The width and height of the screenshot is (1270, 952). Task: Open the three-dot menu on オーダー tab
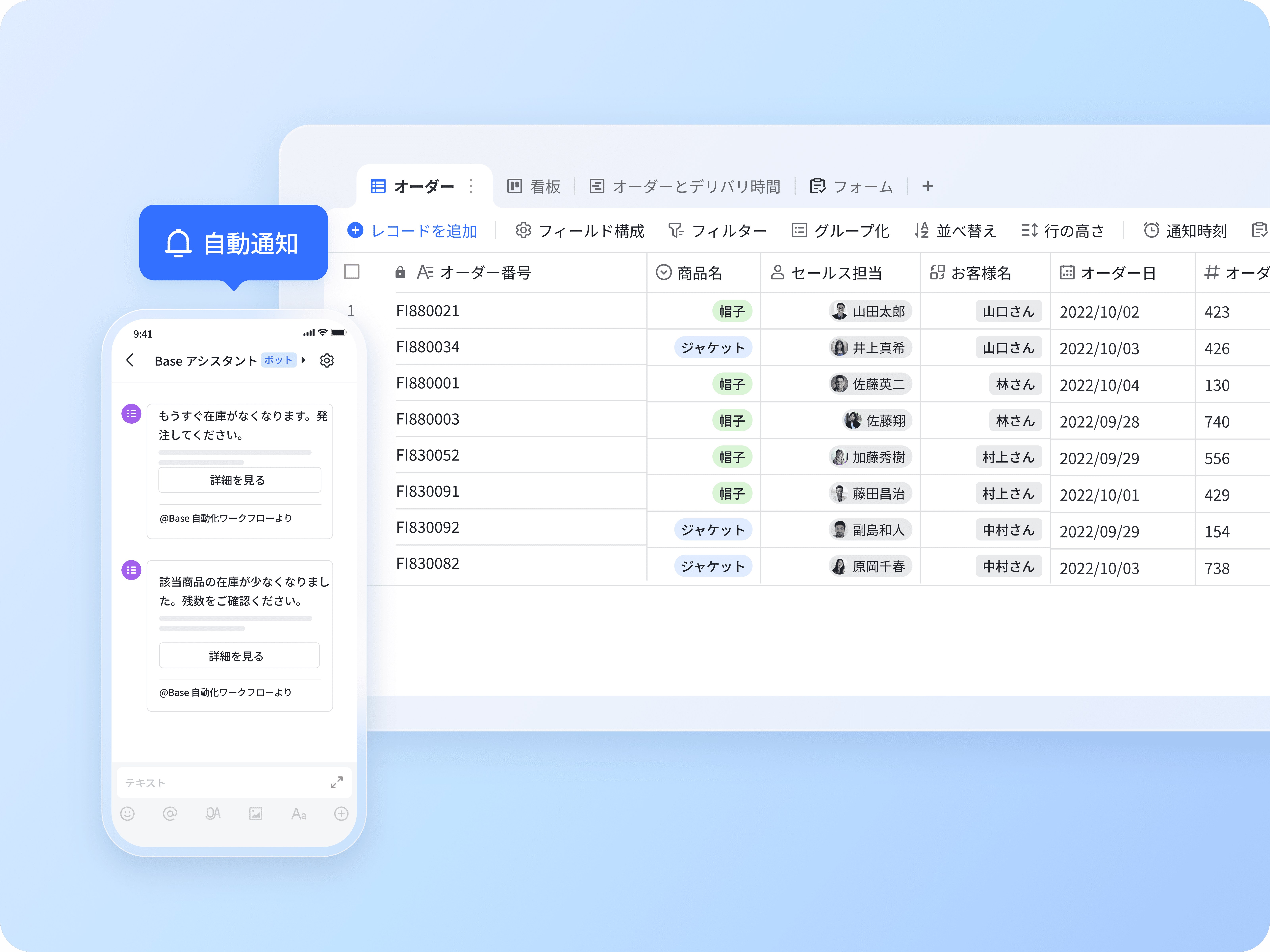(x=471, y=186)
